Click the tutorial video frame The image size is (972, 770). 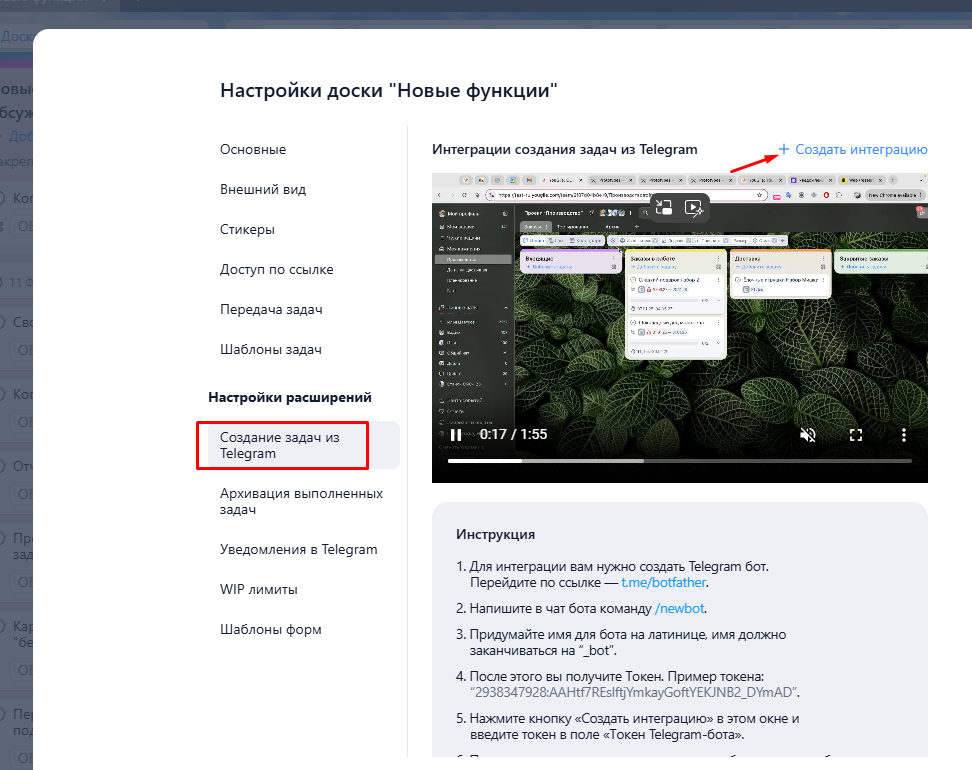tap(679, 328)
